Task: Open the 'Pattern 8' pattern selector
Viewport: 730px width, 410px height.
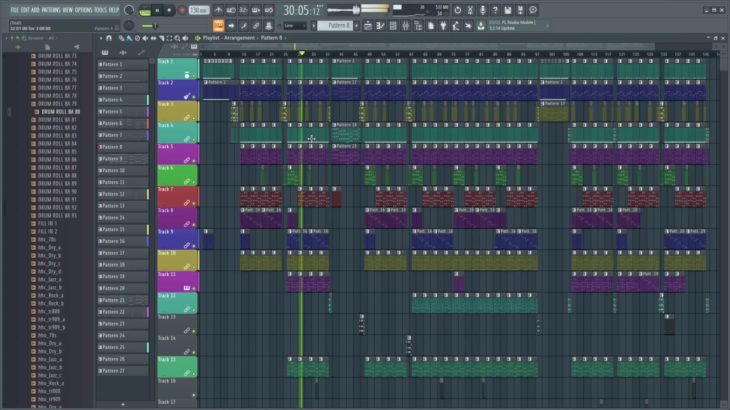Action: coord(336,26)
